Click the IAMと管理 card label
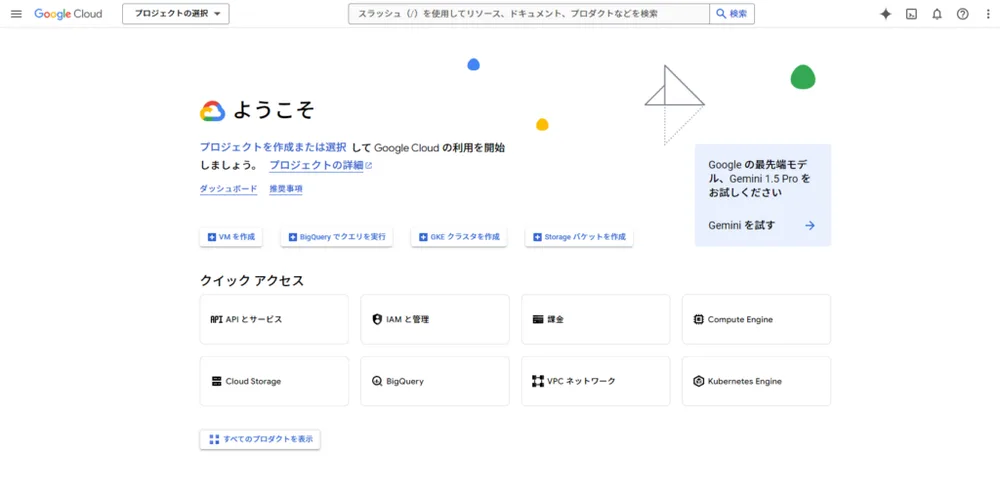 click(x=408, y=319)
